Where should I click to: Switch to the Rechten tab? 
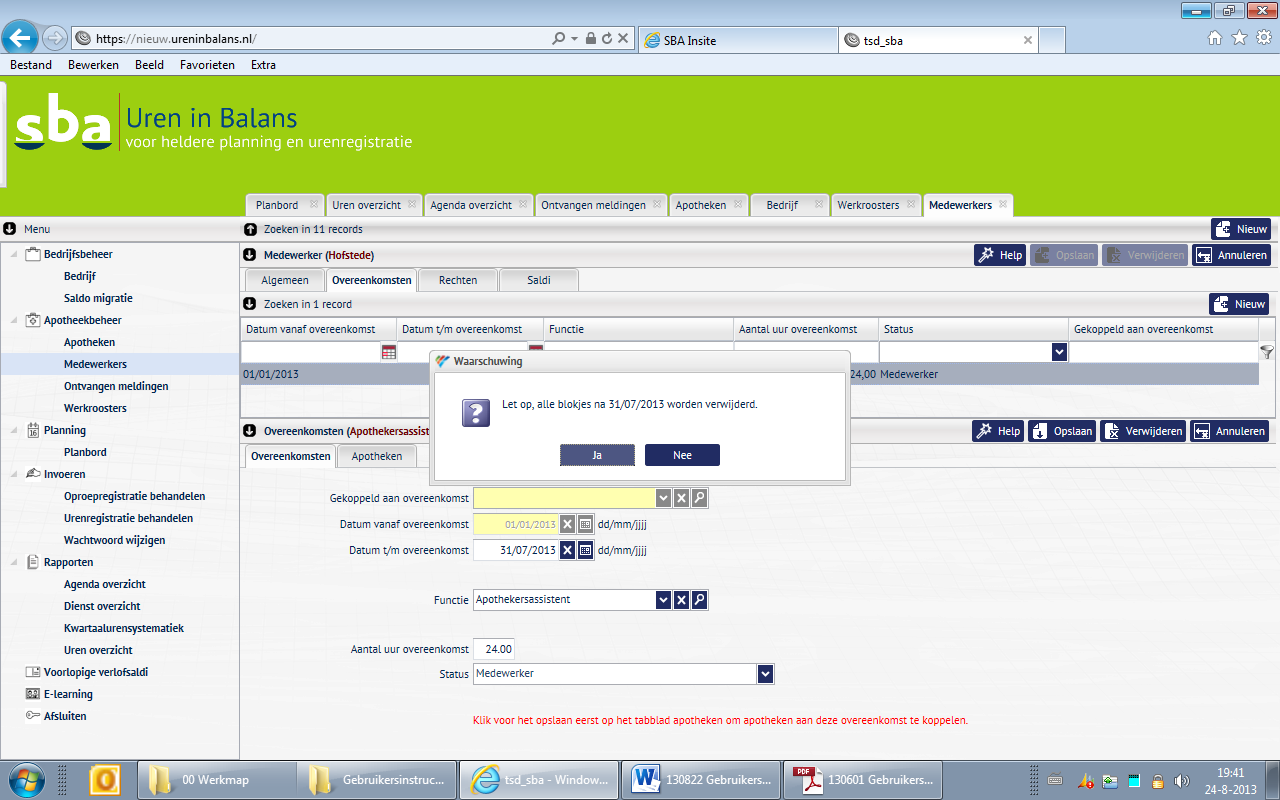pyautogui.click(x=458, y=280)
